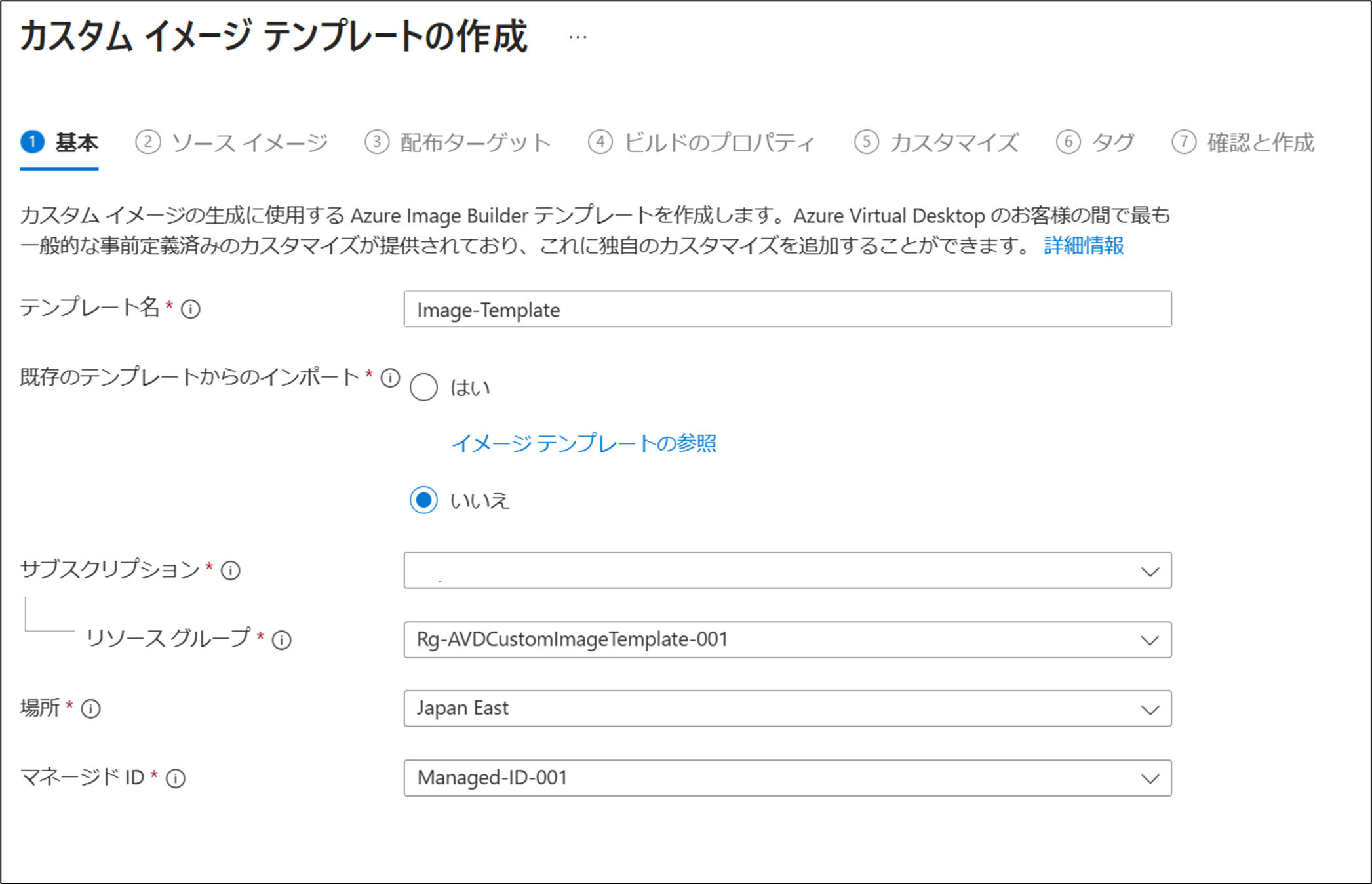Screen dimensions: 1372x884
Task: Click info icon next to 場所
Action: click(x=91, y=708)
